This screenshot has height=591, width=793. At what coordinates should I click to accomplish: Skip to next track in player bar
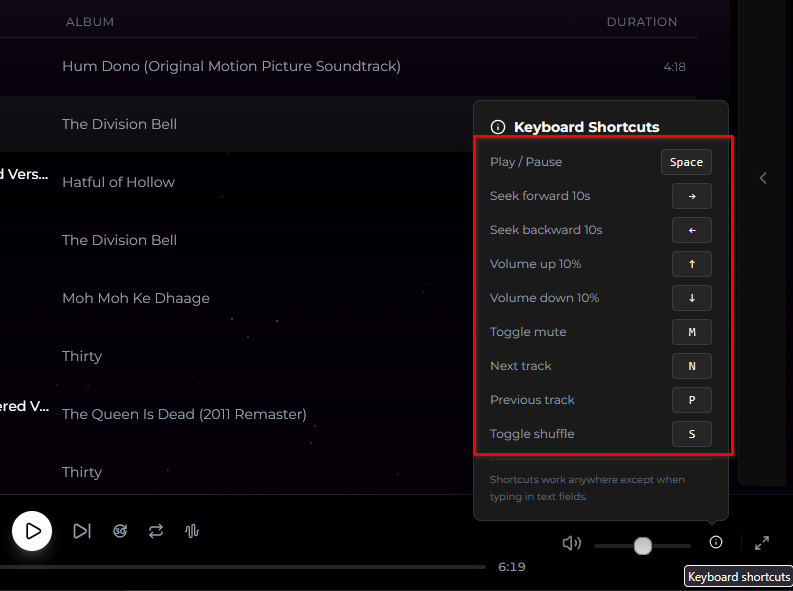pyautogui.click(x=82, y=531)
